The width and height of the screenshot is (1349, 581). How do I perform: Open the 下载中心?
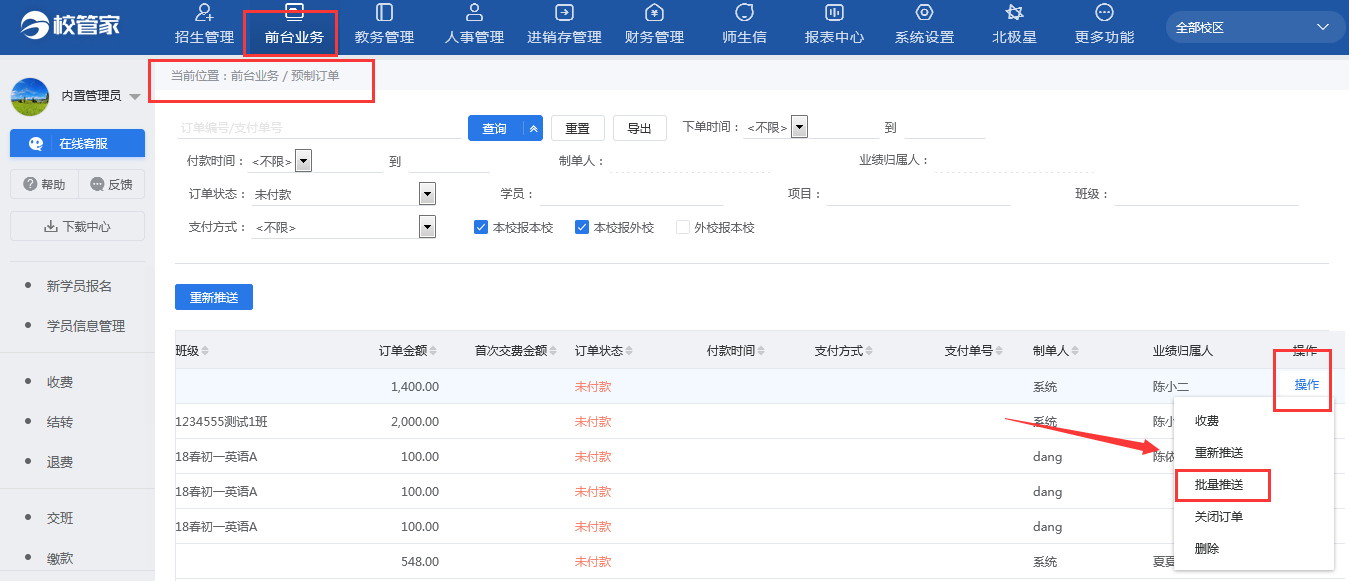(x=77, y=226)
